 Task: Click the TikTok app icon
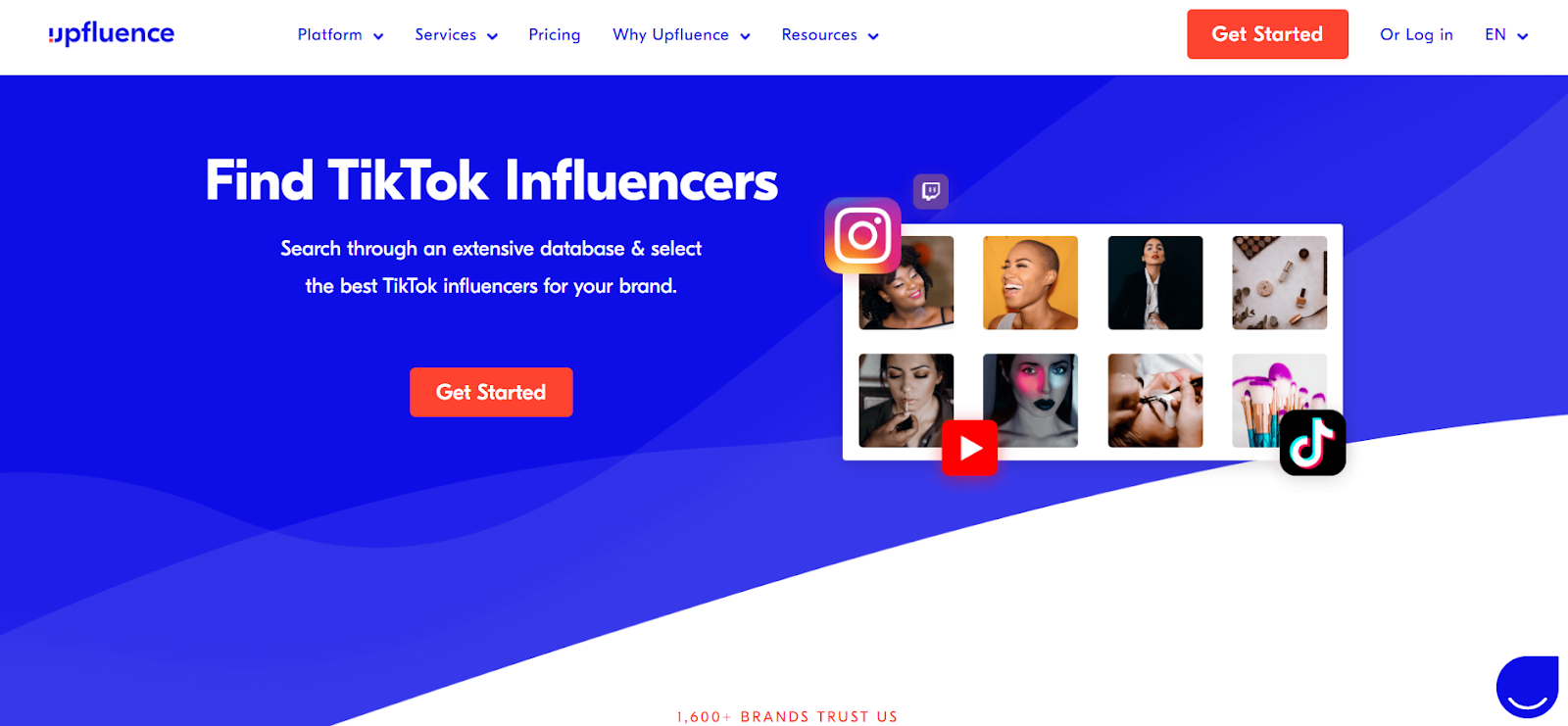point(1312,443)
